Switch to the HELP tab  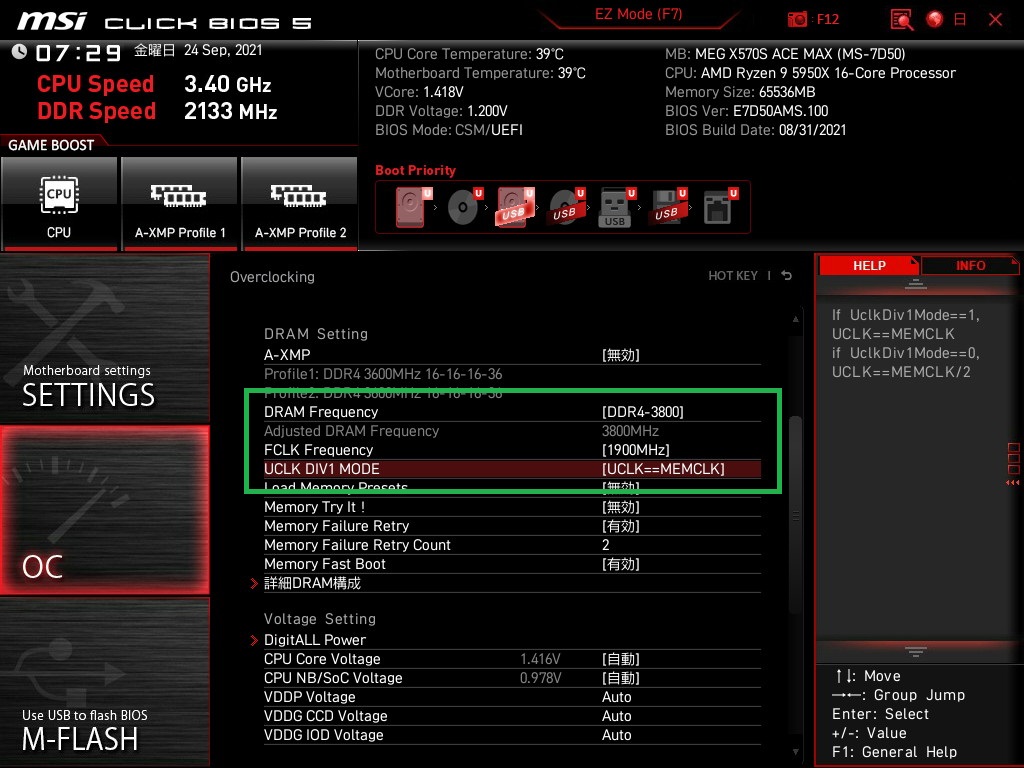click(869, 266)
